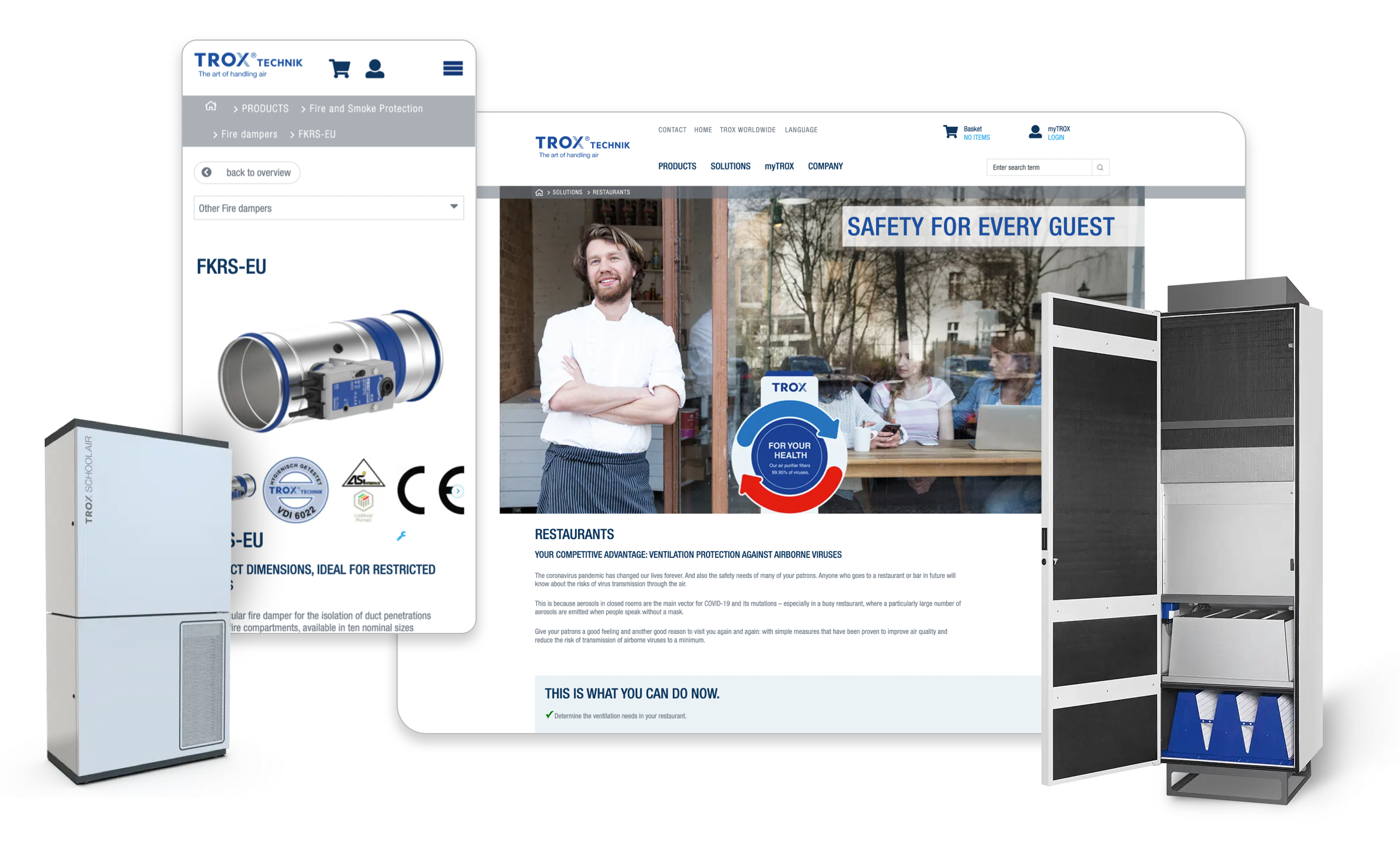This screenshot has width=1400, height=845.
Task: Click the home icon in the desktop breadcrumb
Action: click(539, 193)
